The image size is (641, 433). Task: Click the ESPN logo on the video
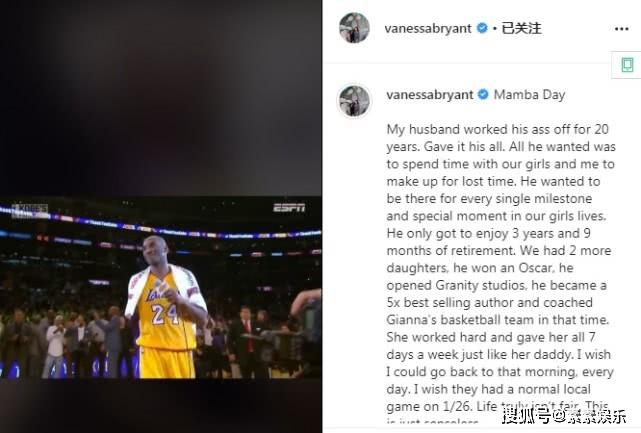[x=289, y=208]
